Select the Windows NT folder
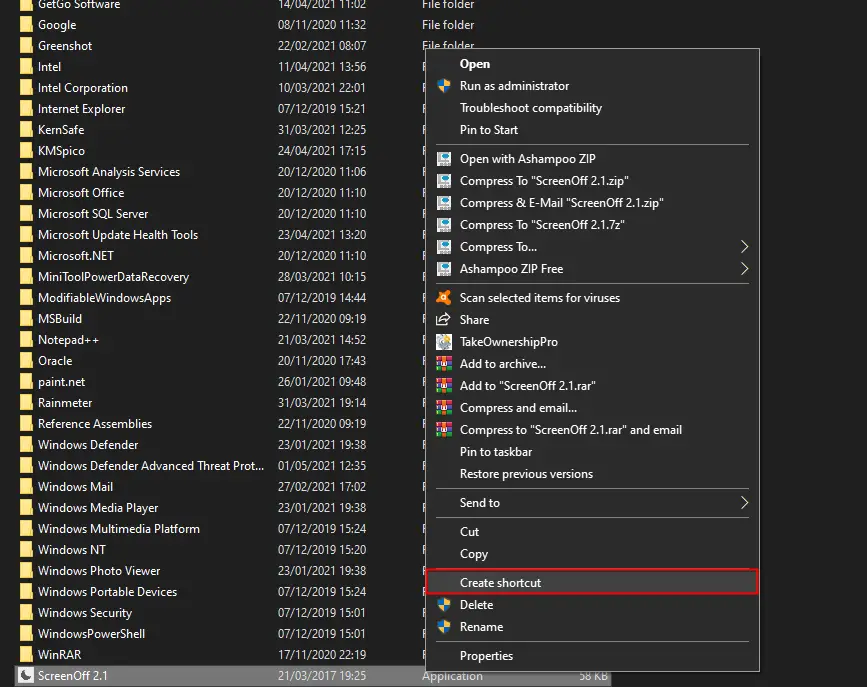This screenshot has height=687, width=867. pyautogui.click(x=71, y=550)
